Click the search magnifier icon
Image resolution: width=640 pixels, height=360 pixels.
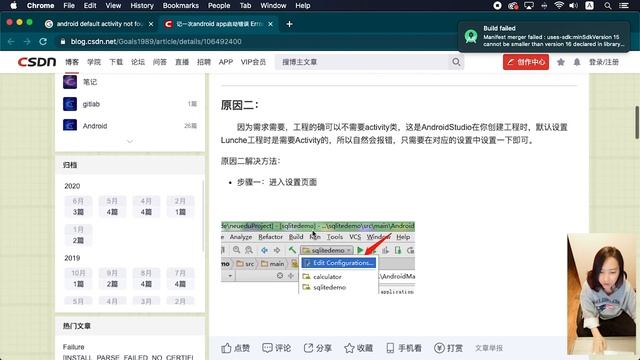456,62
